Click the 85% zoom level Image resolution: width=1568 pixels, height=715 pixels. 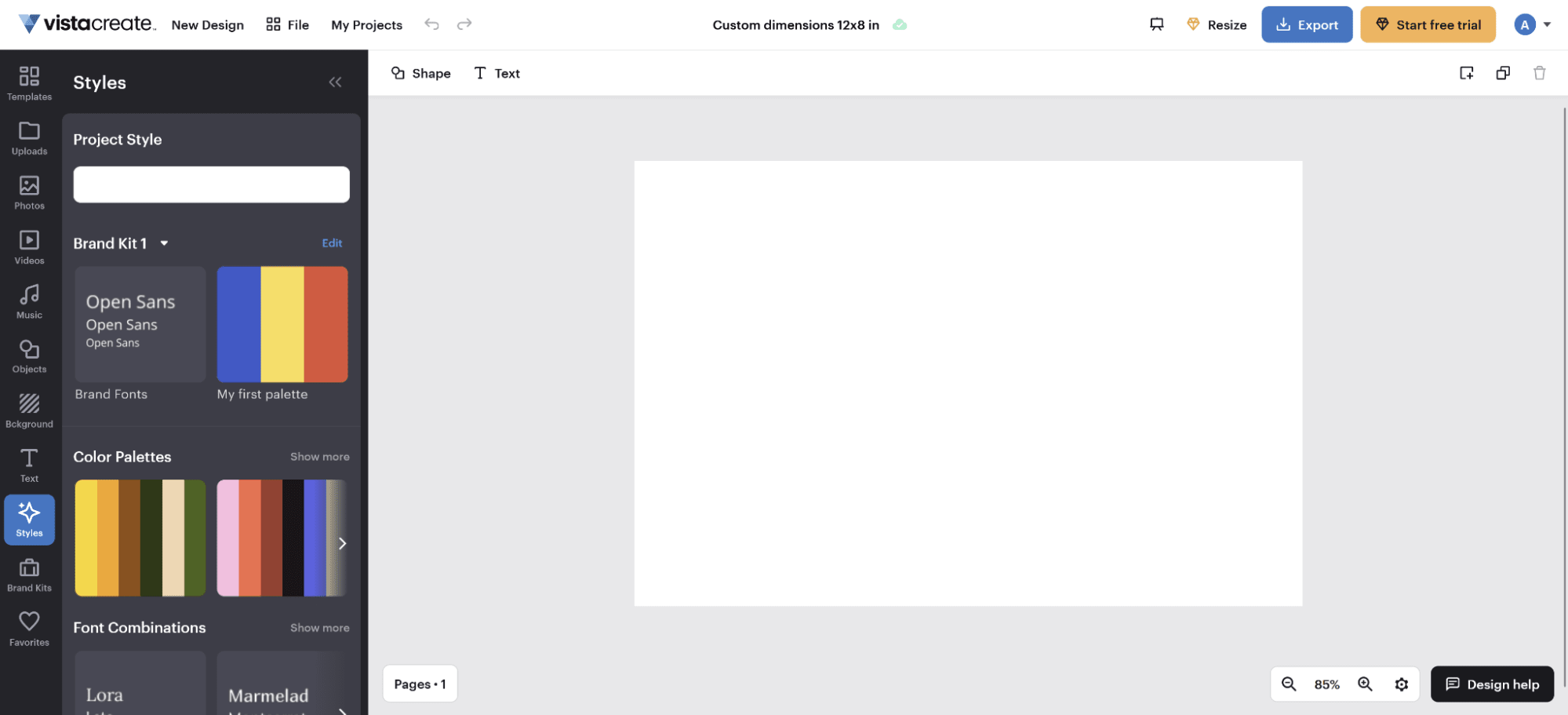pyautogui.click(x=1326, y=684)
